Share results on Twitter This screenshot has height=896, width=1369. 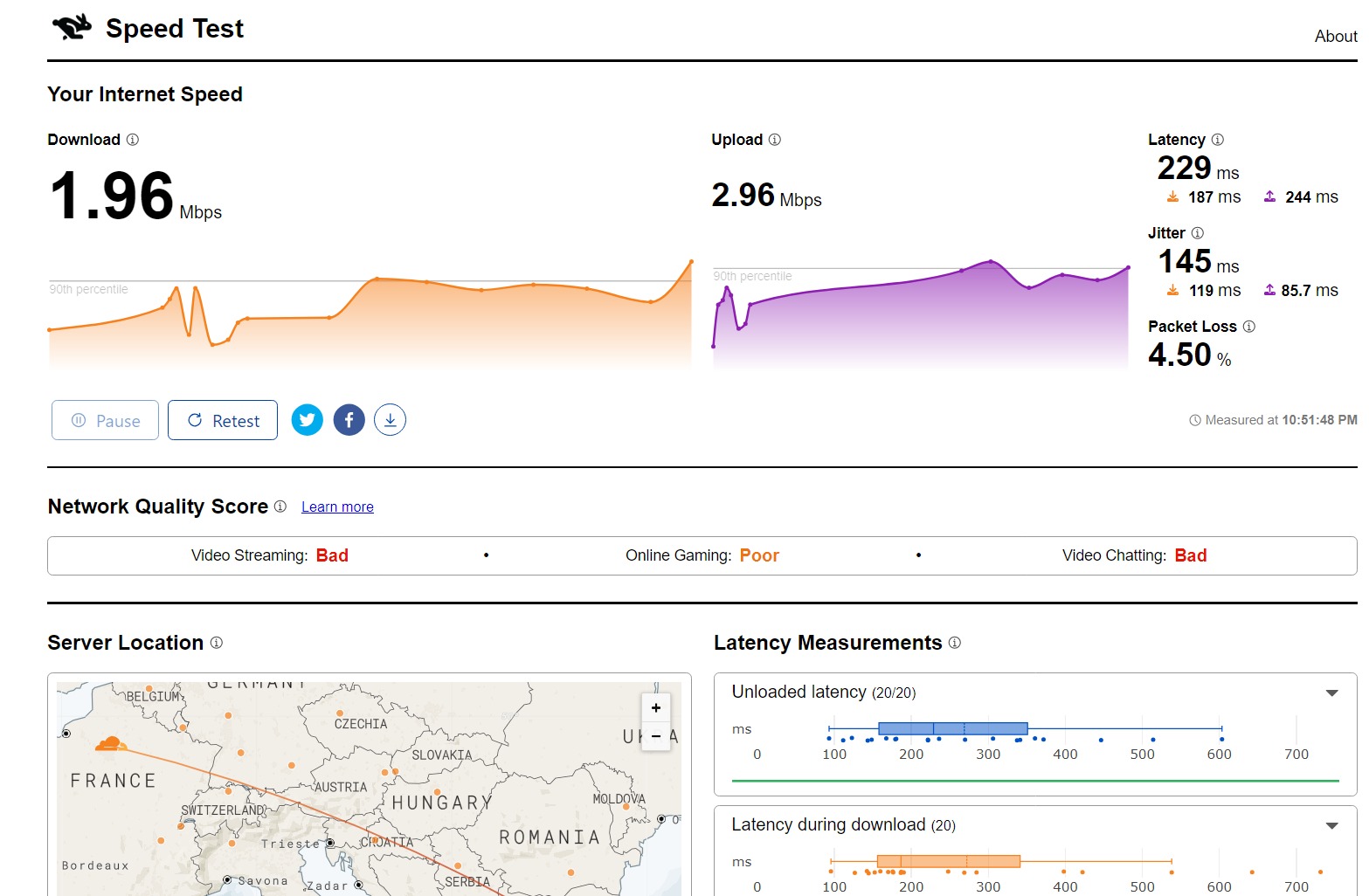308,420
